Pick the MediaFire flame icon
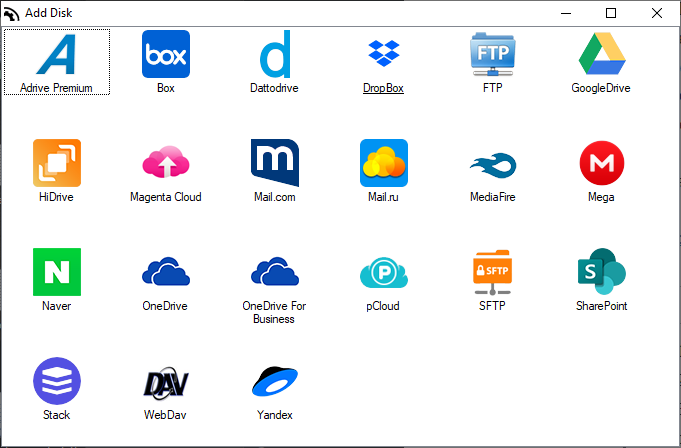 (493, 165)
